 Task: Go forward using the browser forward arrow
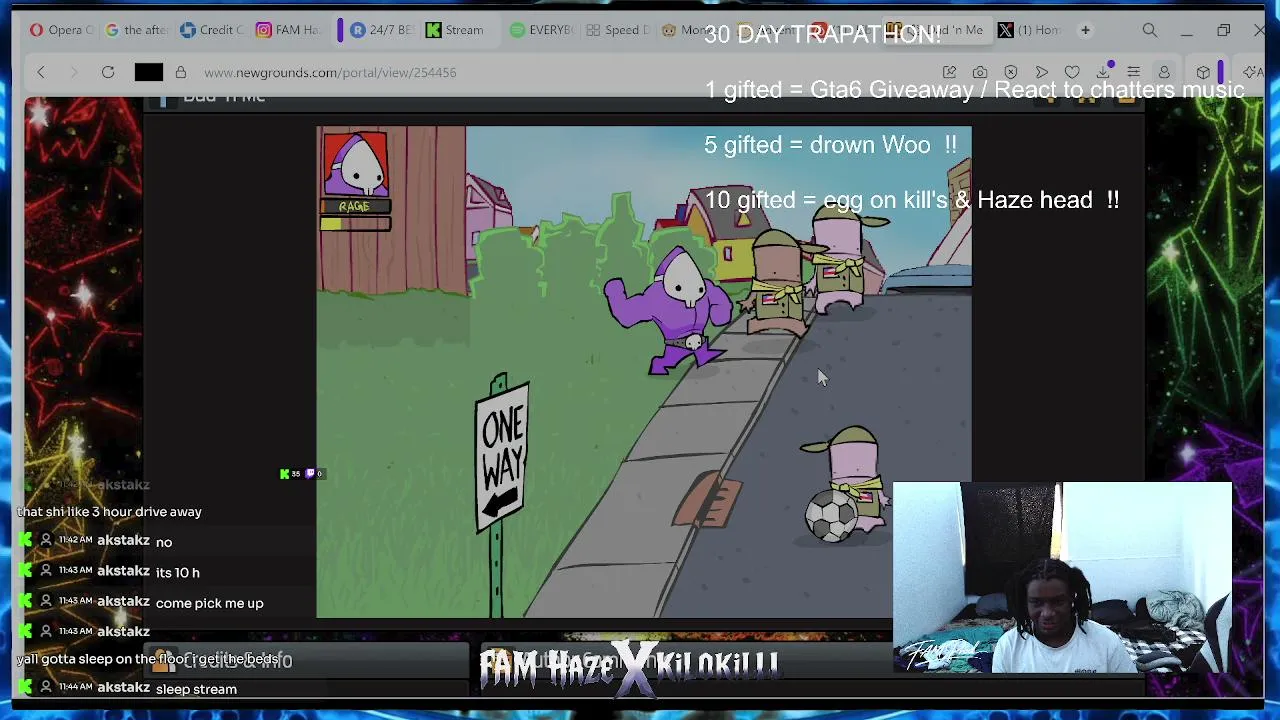coord(73,72)
